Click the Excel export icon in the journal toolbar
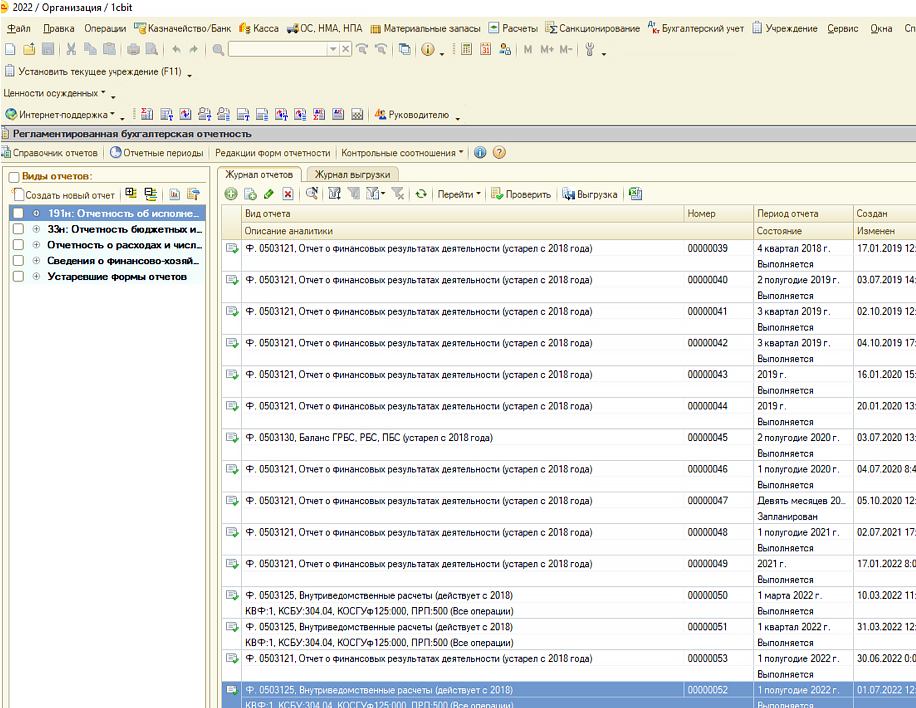 636,194
